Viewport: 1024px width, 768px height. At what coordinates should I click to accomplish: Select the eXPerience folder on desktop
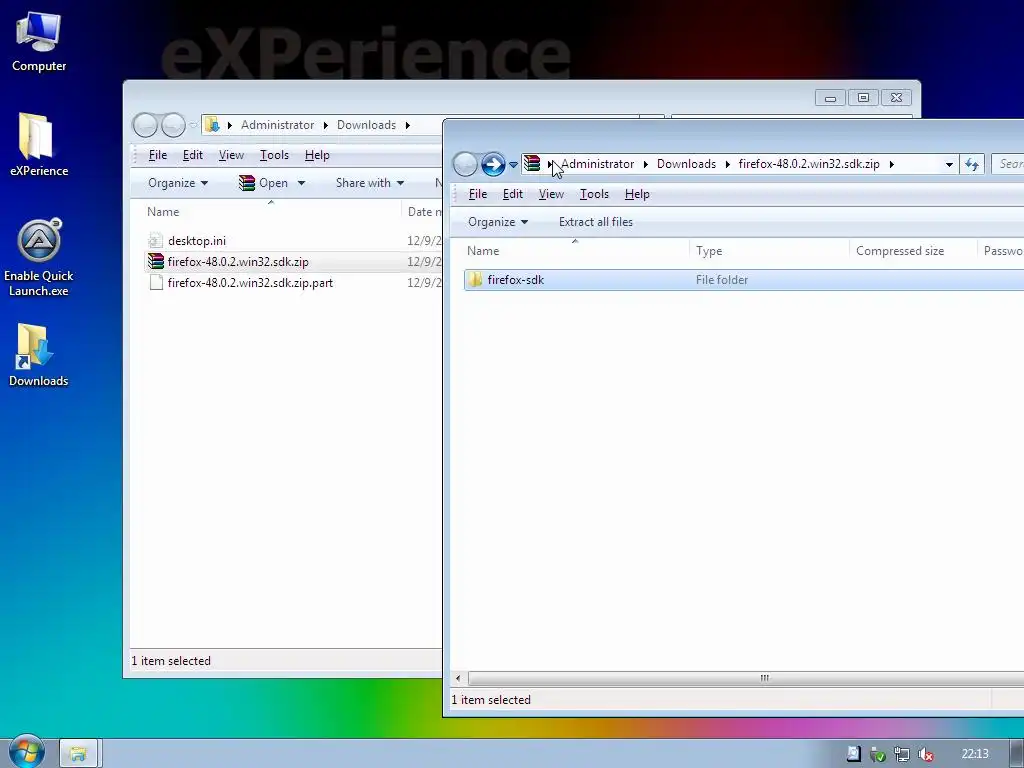pos(39,145)
